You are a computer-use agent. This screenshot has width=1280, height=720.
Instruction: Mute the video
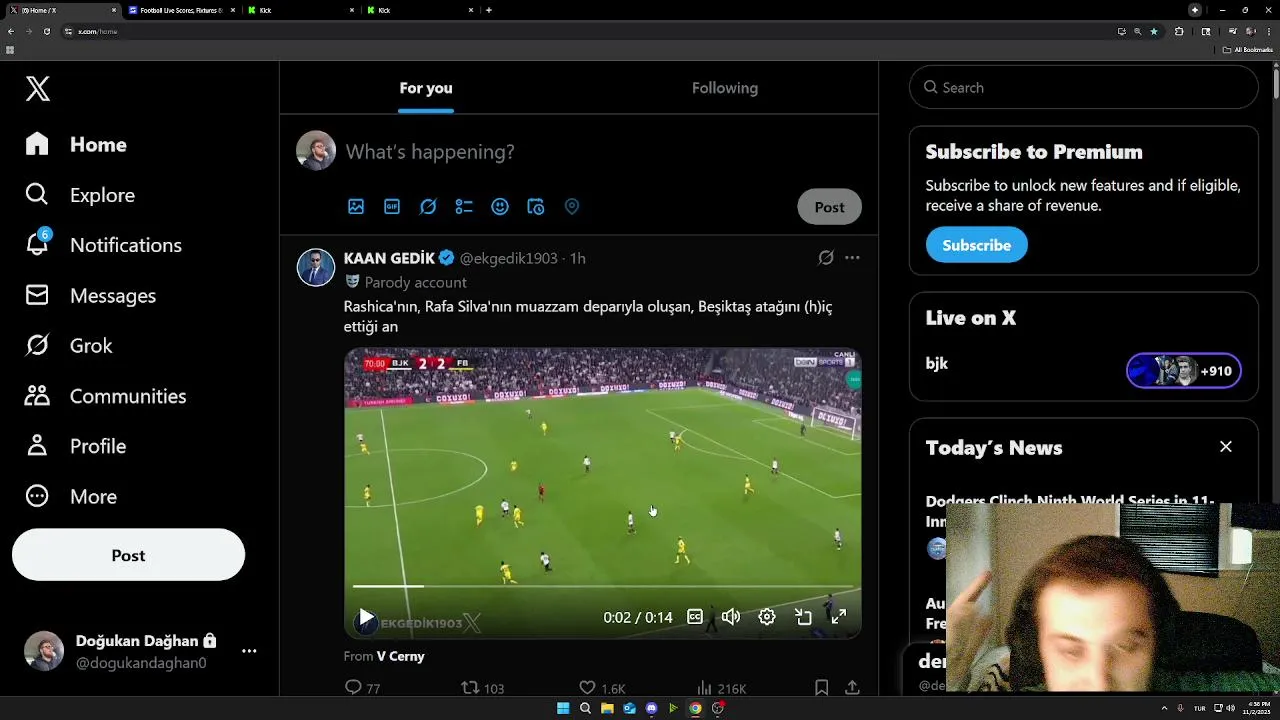tap(731, 617)
